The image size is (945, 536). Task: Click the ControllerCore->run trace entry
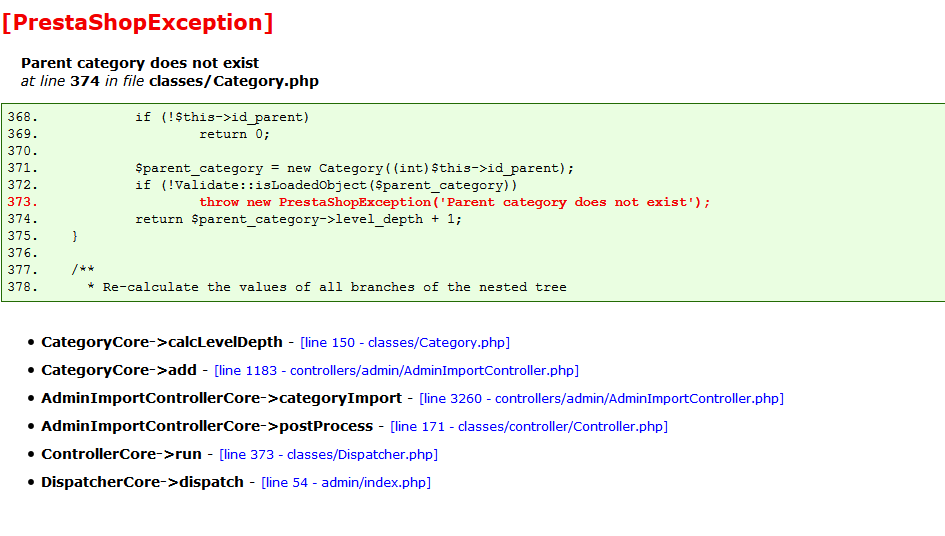pyautogui.click(x=121, y=455)
